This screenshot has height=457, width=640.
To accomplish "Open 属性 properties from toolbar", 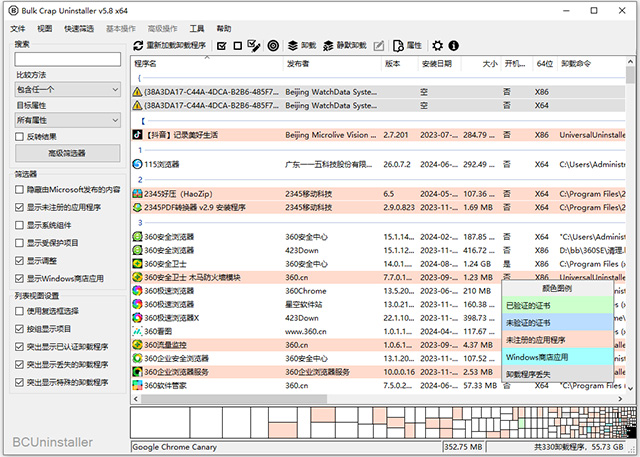I will [408, 46].
